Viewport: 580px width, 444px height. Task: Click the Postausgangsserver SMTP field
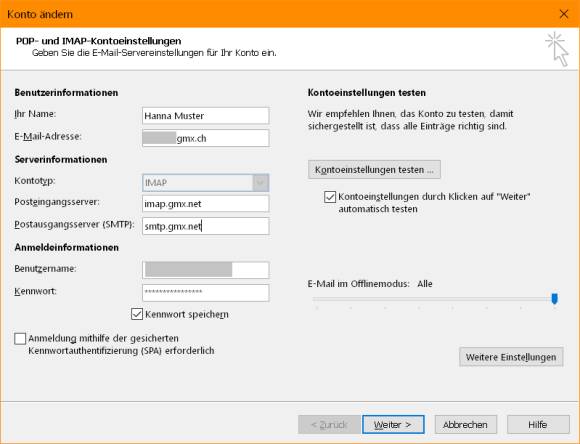[x=205, y=226]
